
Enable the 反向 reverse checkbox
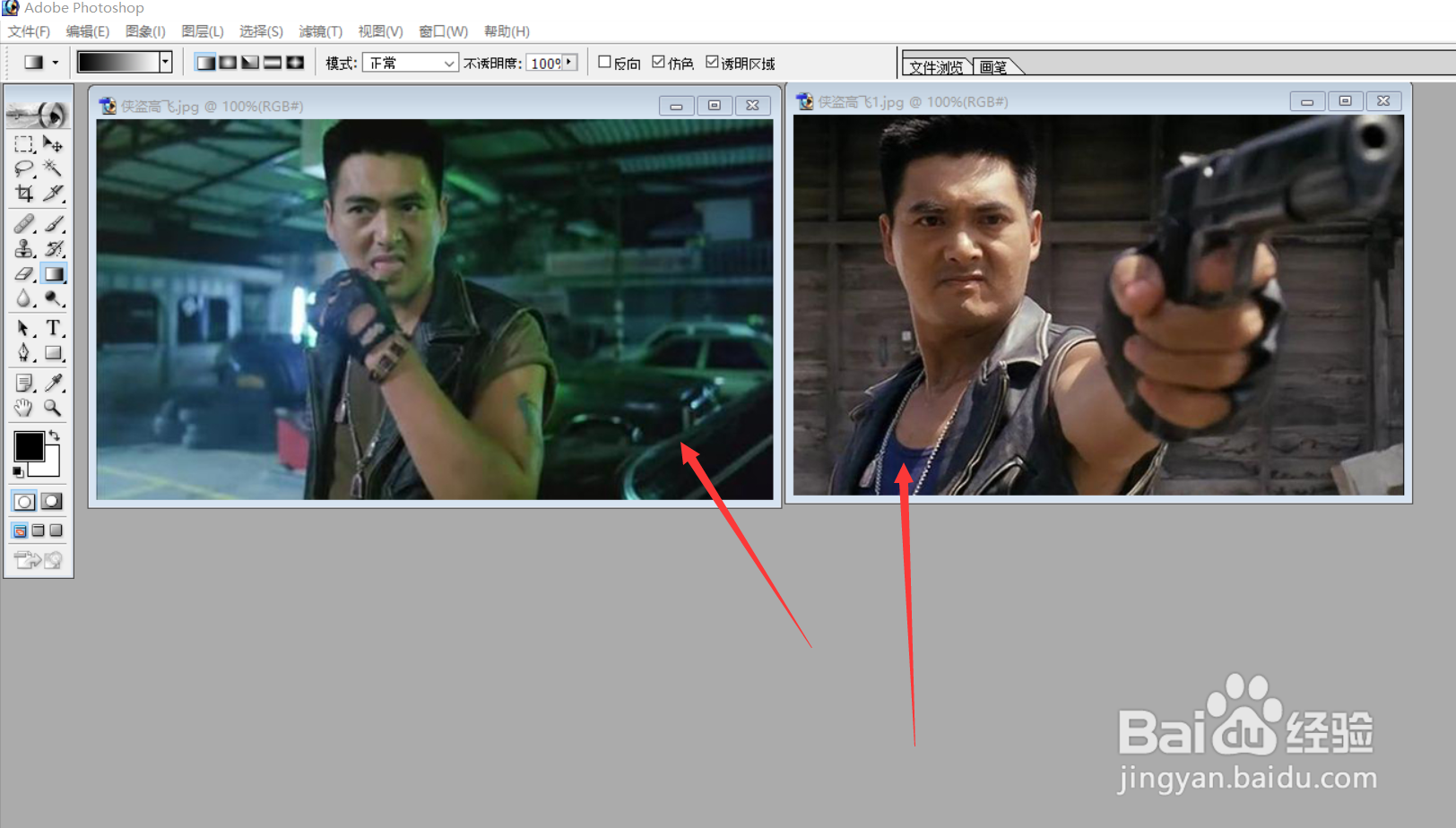click(604, 62)
